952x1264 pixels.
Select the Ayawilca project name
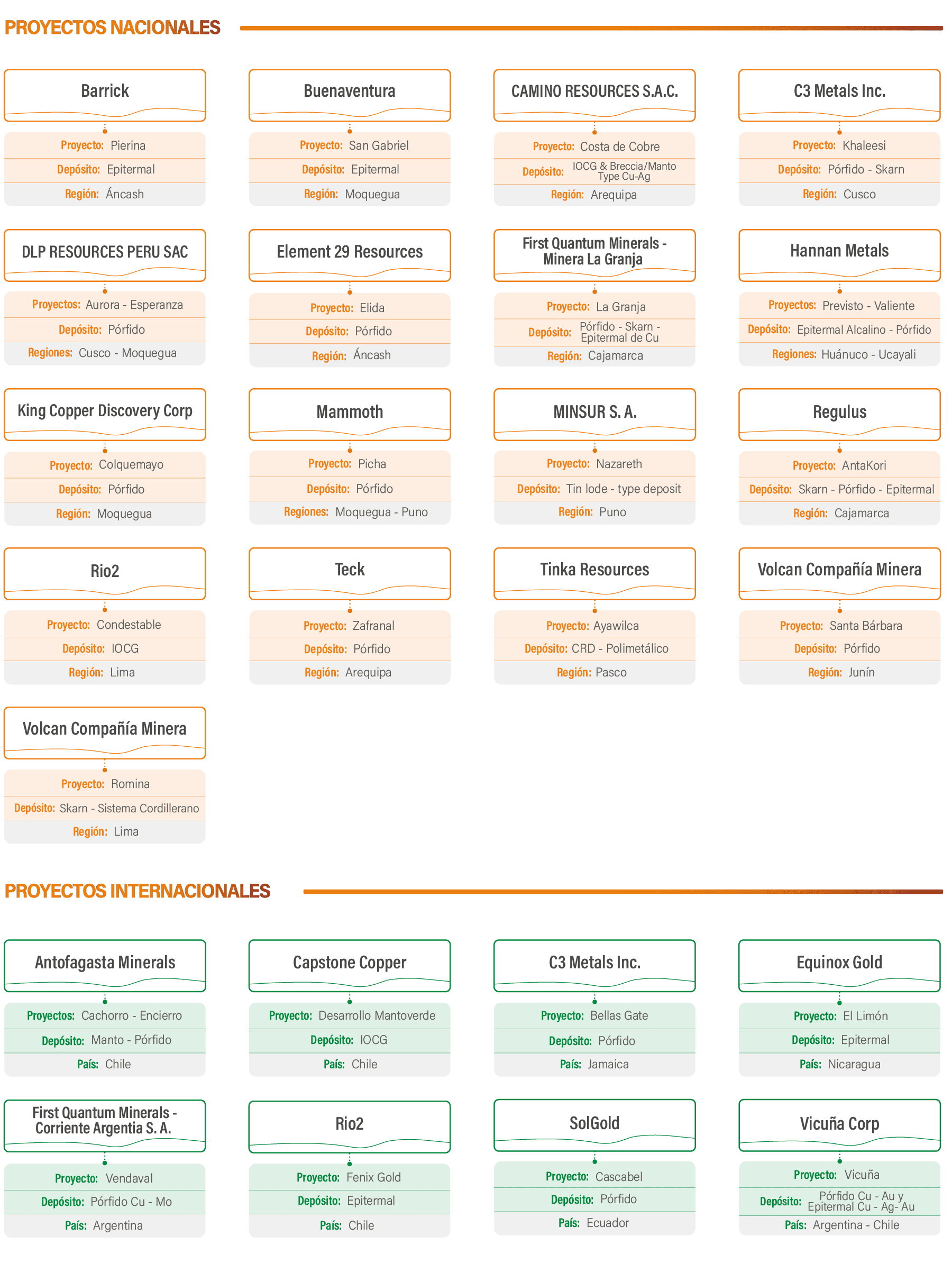point(616,626)
